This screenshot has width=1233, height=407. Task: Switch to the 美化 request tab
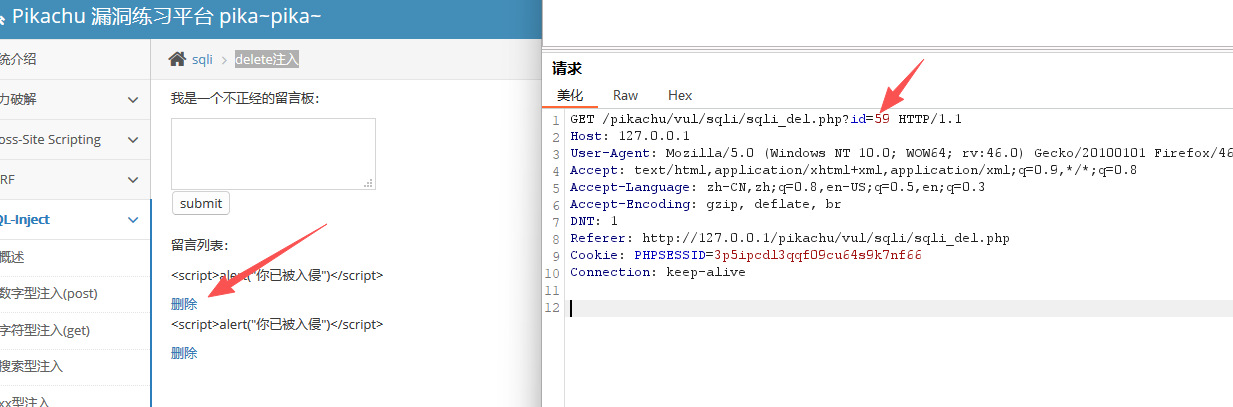click(x=570, y=95)
